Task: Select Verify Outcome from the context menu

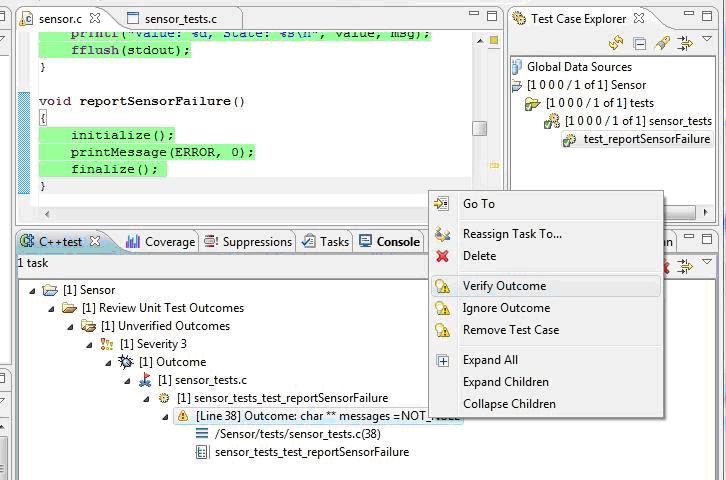Action: [x=504, y=286]
